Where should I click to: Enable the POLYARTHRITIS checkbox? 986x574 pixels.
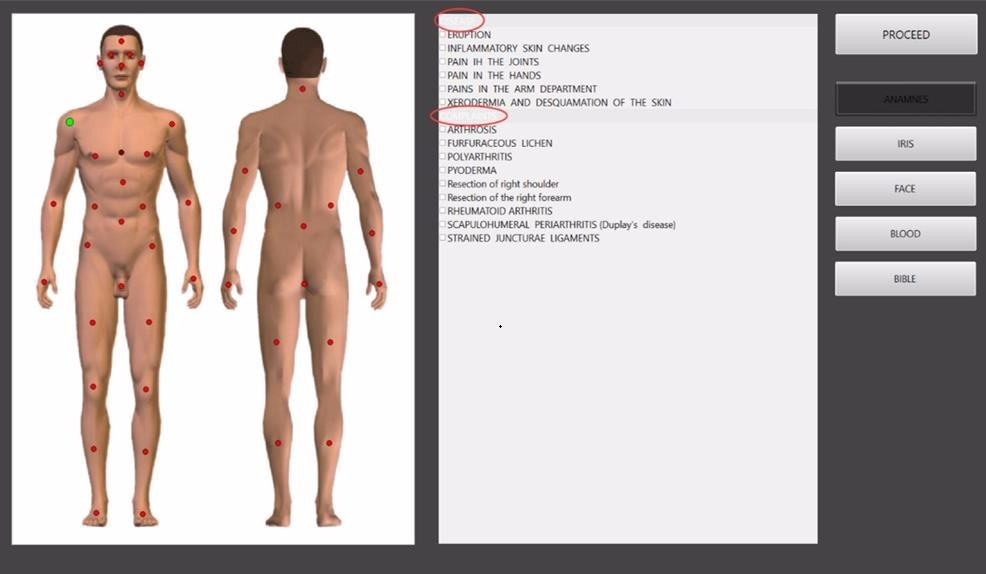click(443, 157)
